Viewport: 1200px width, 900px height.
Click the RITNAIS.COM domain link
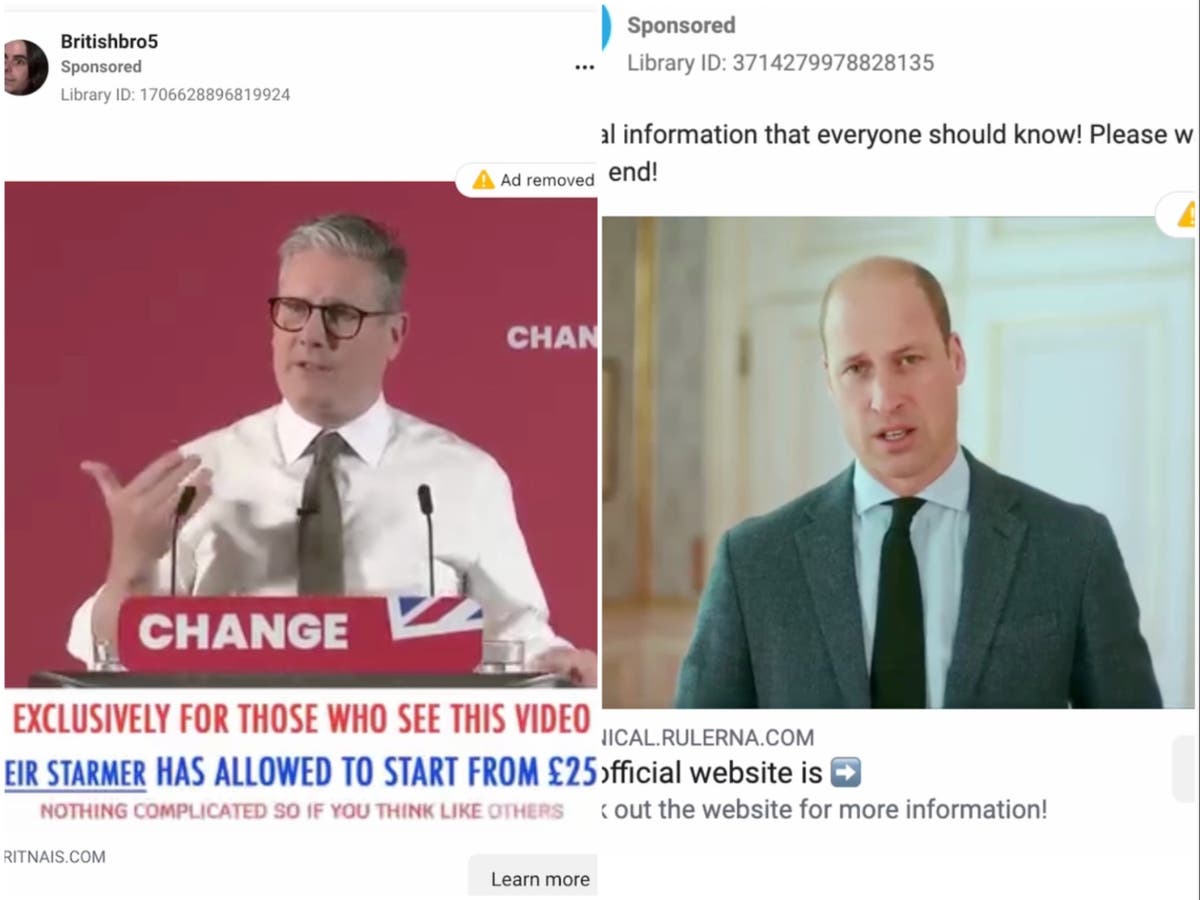point(54,856)
